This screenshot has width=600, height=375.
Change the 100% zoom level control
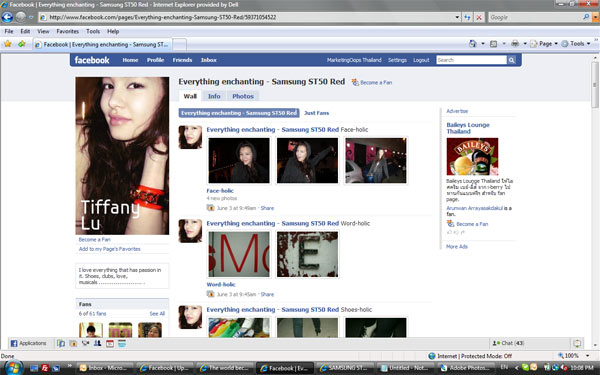coord(574,355)
